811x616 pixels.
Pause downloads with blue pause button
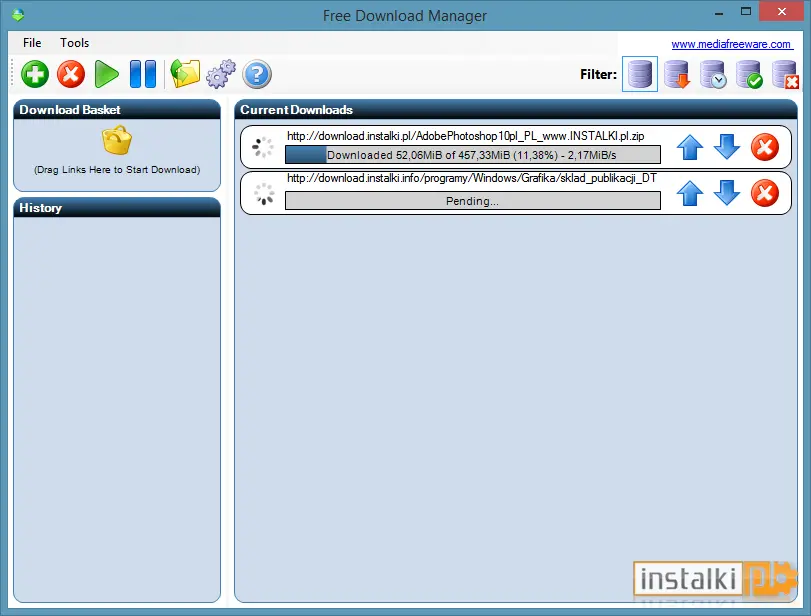(x=143, y=74)
